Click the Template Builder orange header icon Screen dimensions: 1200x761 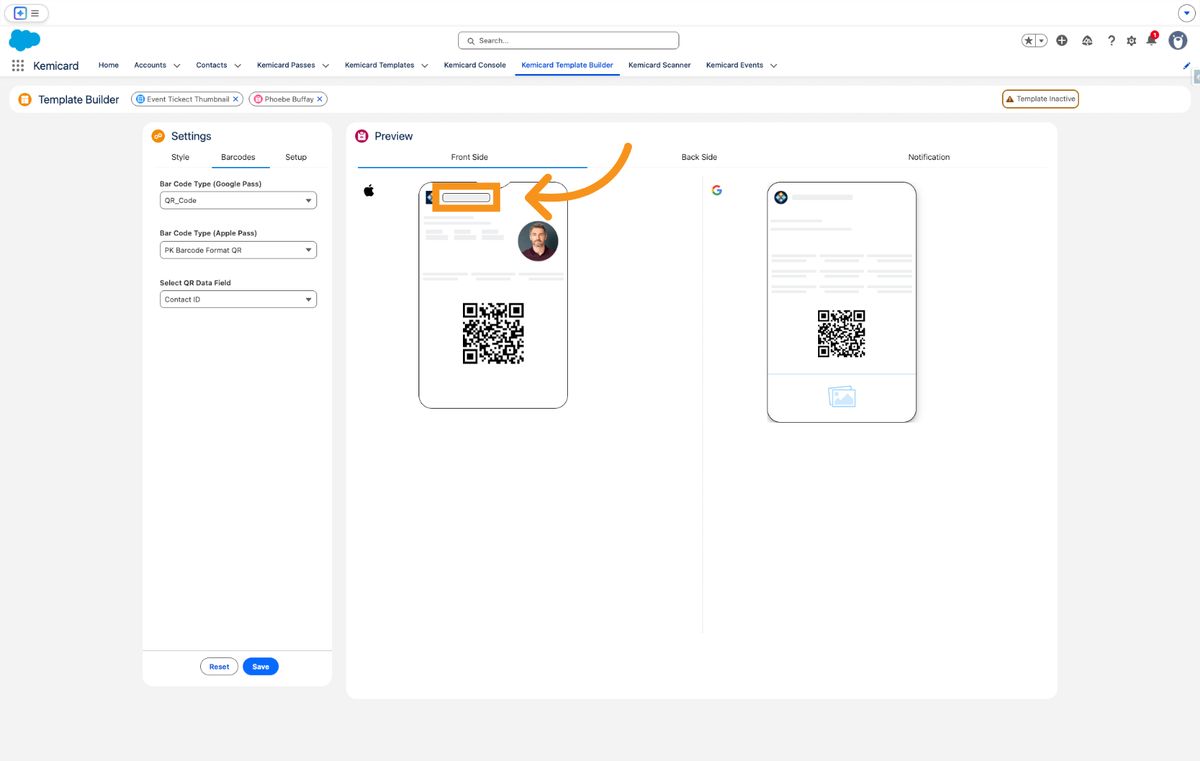tap(25, 99)
